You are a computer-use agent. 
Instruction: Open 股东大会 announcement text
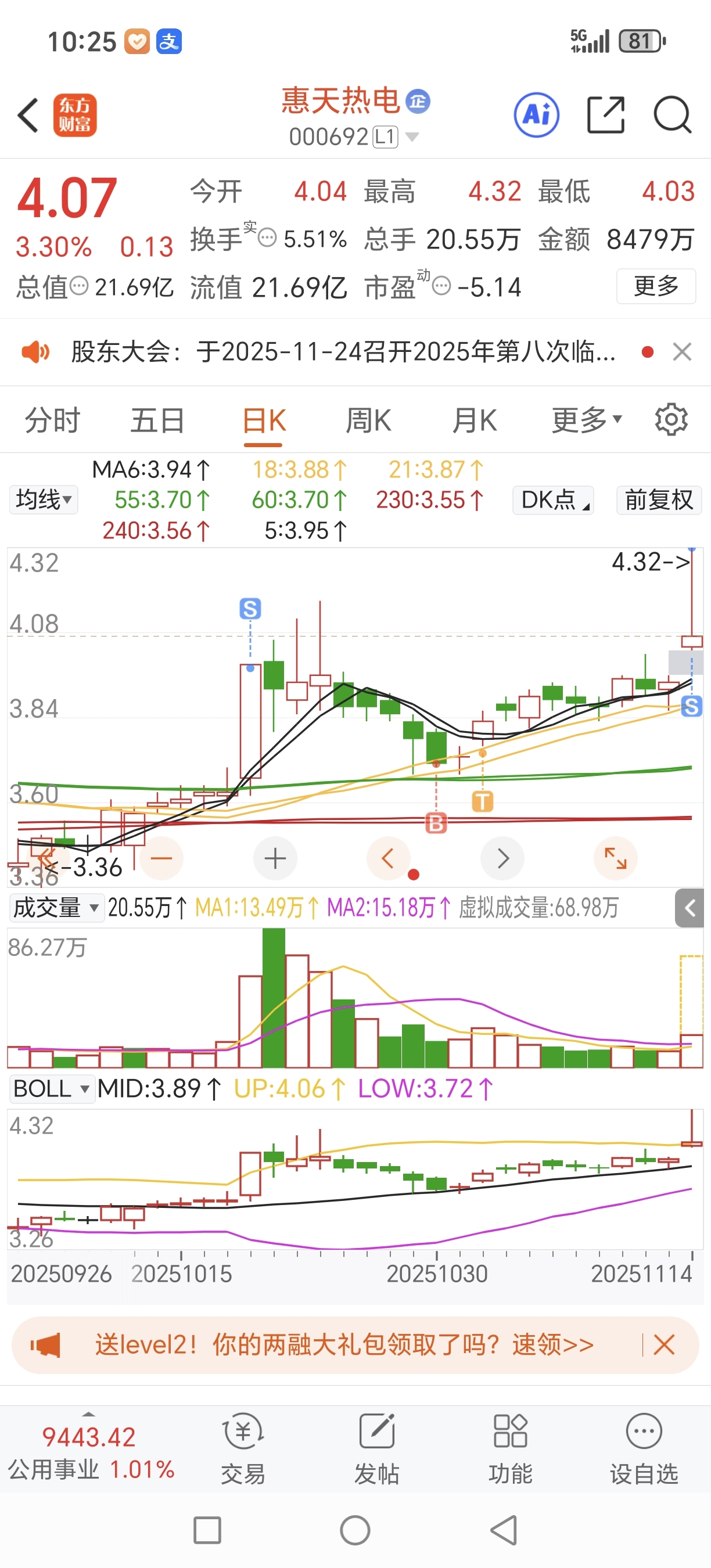[x=343, y=352]
